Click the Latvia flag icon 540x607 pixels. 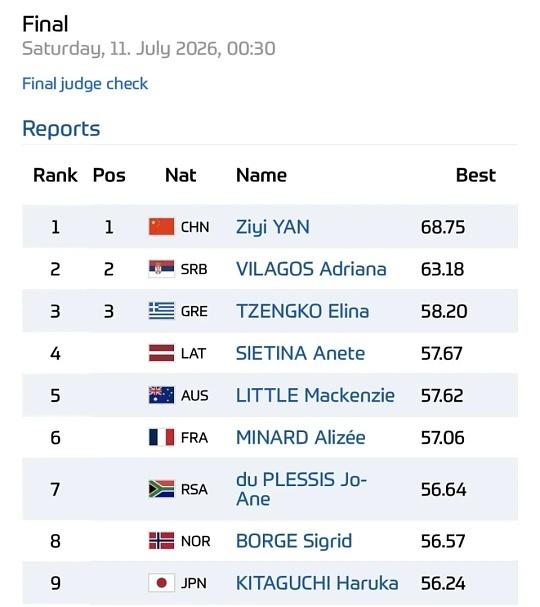[x=161, y=353]
